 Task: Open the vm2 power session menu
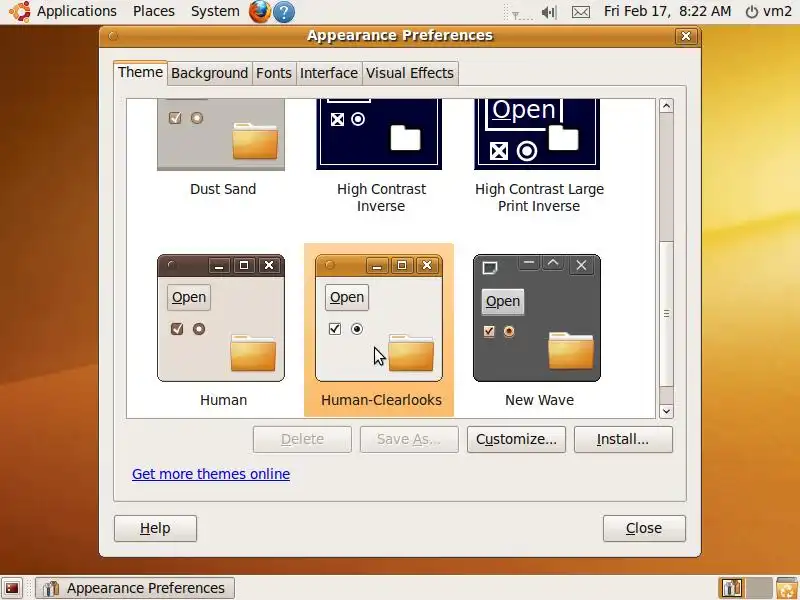coord(768,11)
